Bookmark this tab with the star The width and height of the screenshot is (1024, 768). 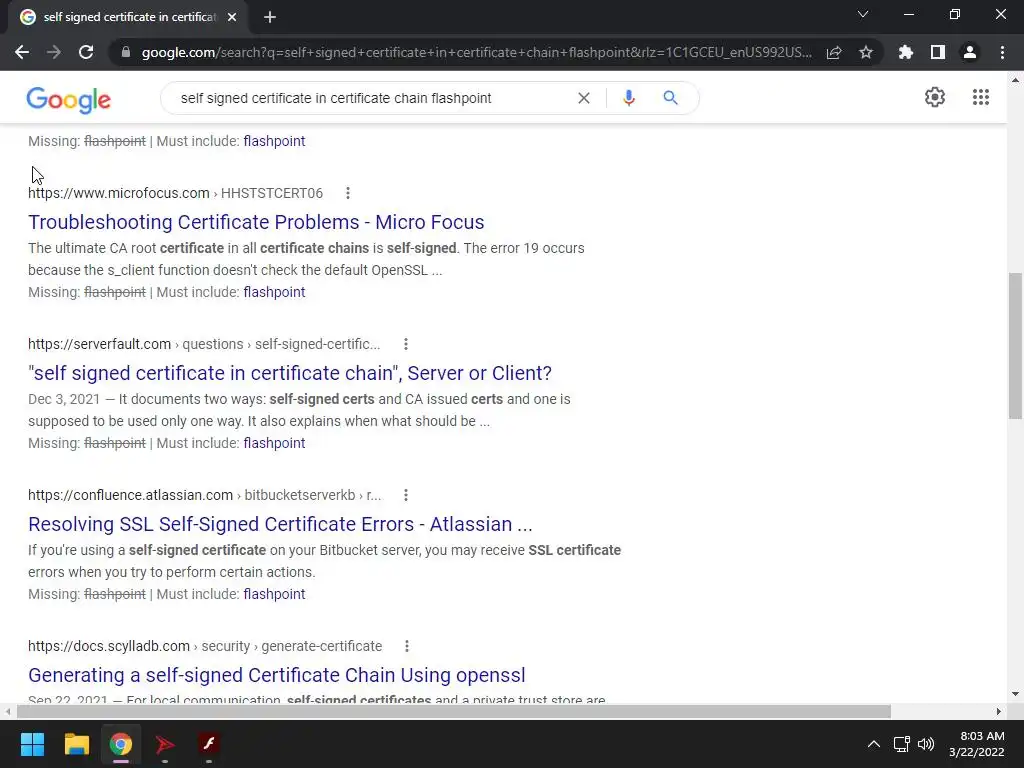coord(866,52)
